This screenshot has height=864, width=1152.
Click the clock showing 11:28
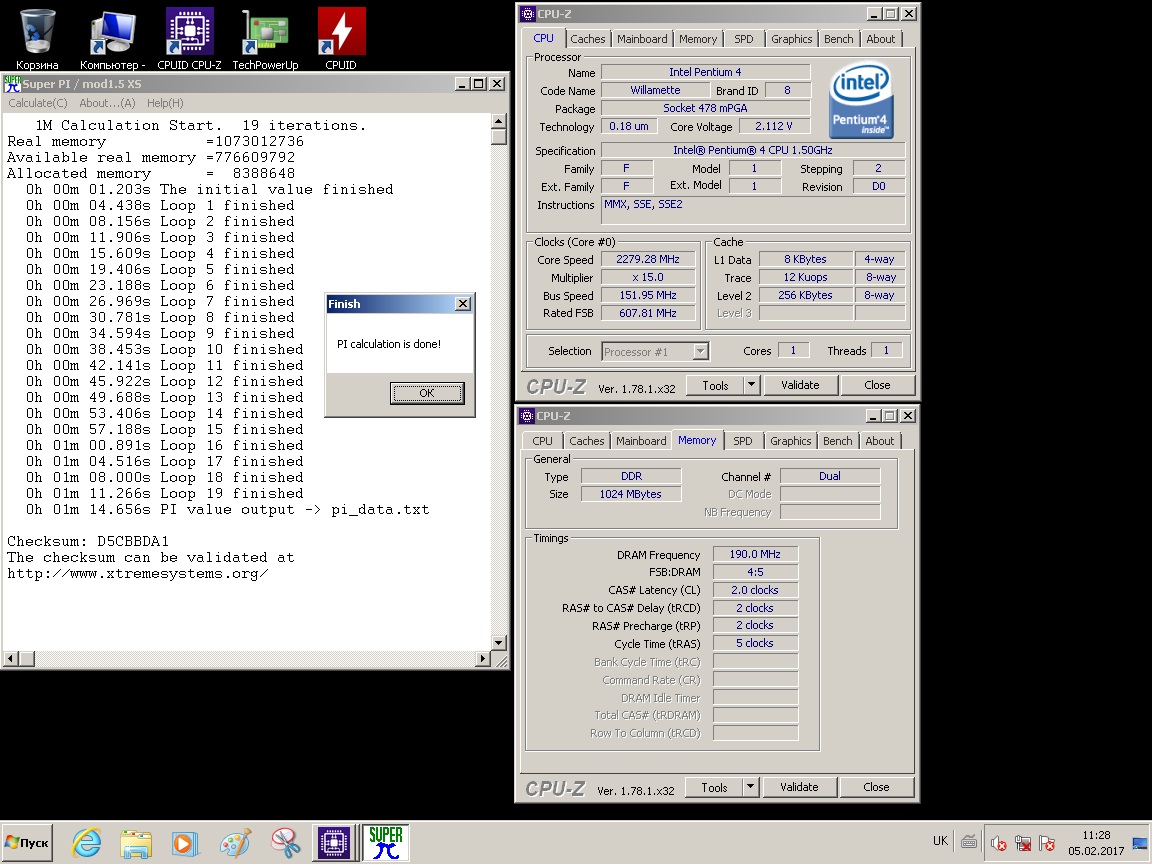pyautogui.click(x=1096, y=835)
